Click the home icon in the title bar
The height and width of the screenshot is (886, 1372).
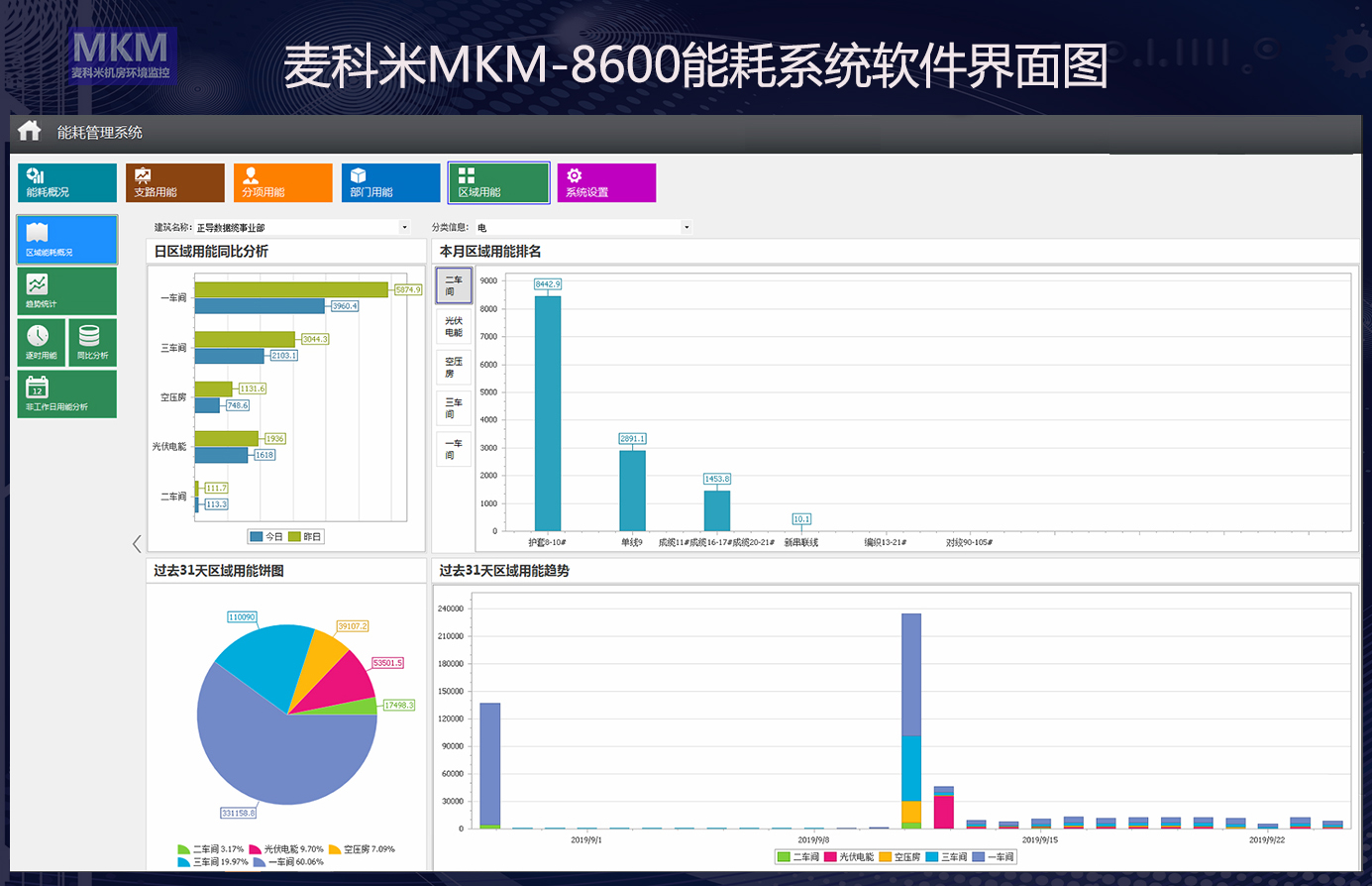click(x=30, y=131)
